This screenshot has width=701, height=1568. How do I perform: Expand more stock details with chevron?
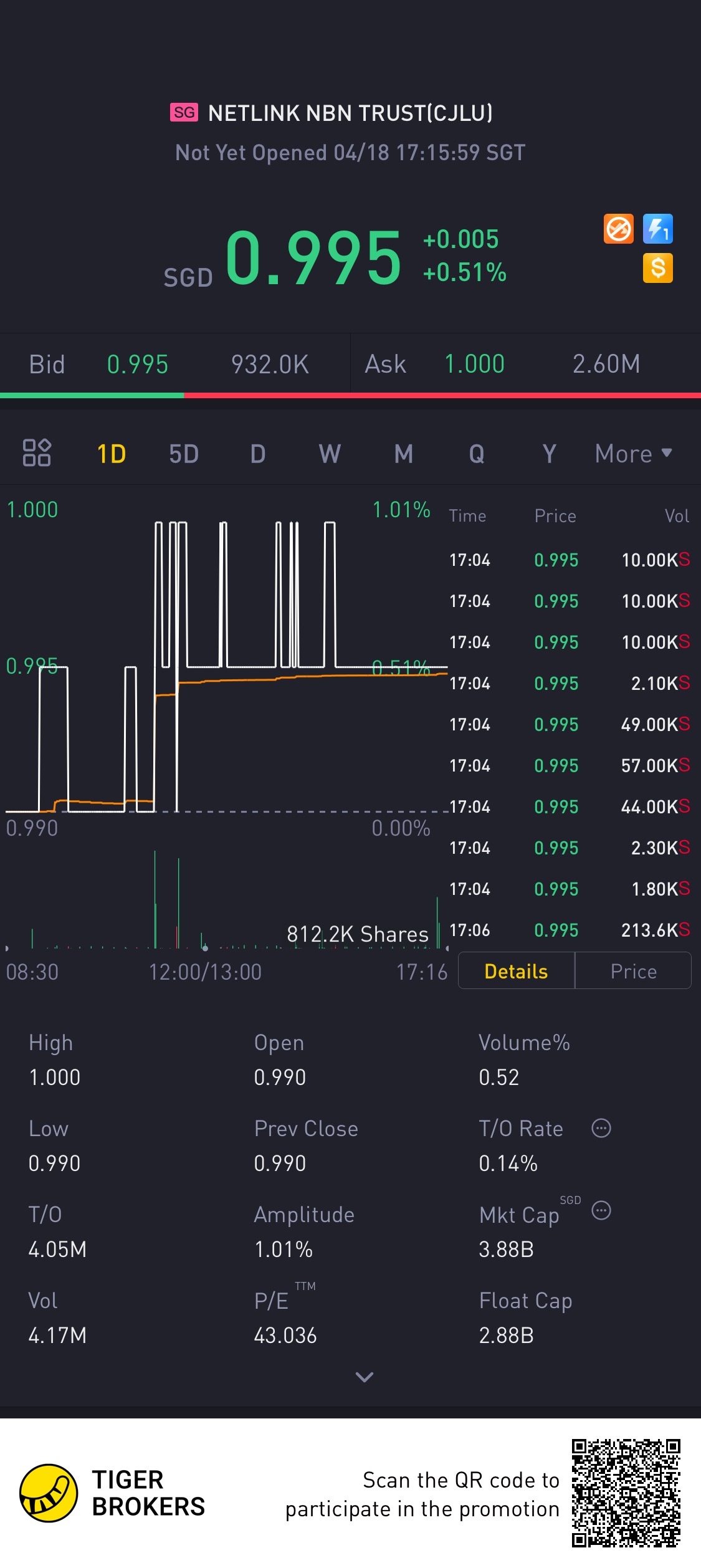[x=364, y=1377]
